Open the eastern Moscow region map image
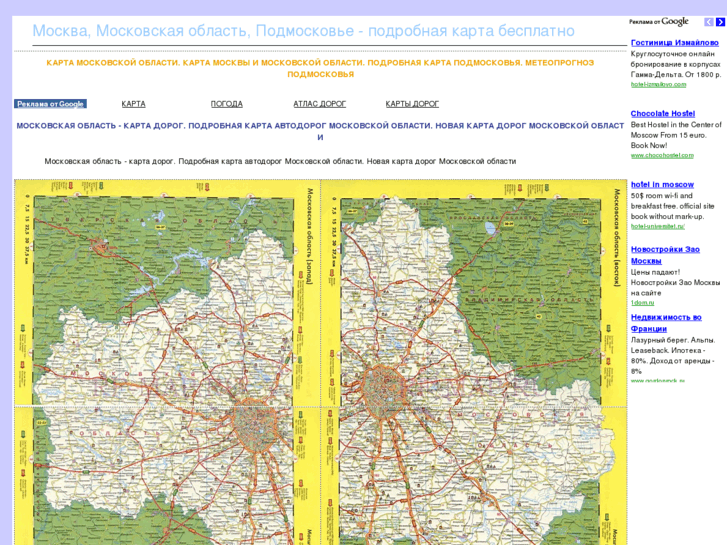727x545 pixels. point(474,362)
